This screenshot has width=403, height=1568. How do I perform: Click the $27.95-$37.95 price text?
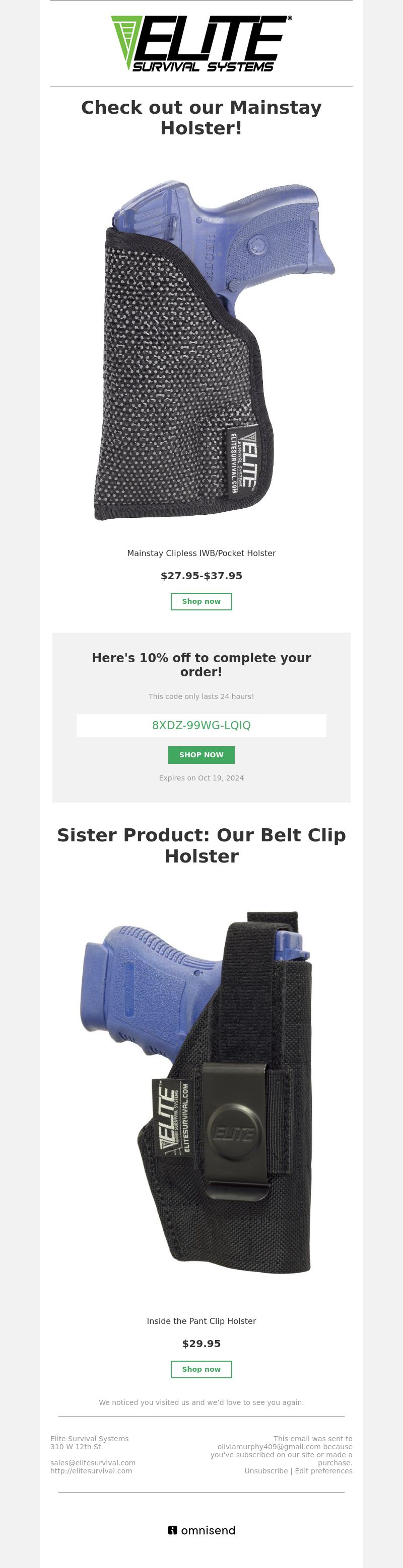click(201, 576)
